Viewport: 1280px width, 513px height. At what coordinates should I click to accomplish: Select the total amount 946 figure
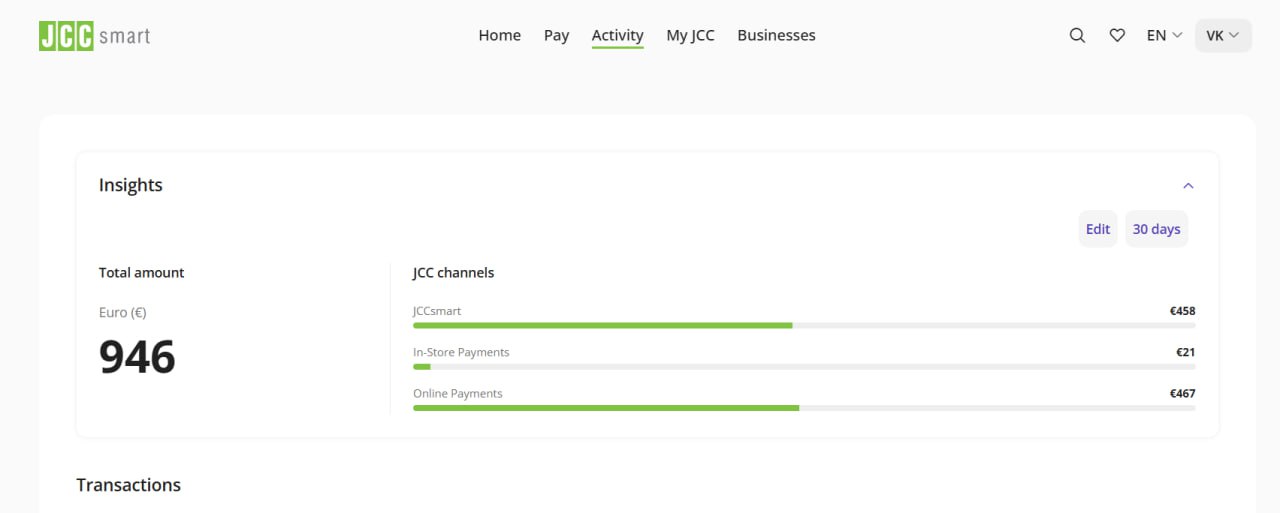137,357
